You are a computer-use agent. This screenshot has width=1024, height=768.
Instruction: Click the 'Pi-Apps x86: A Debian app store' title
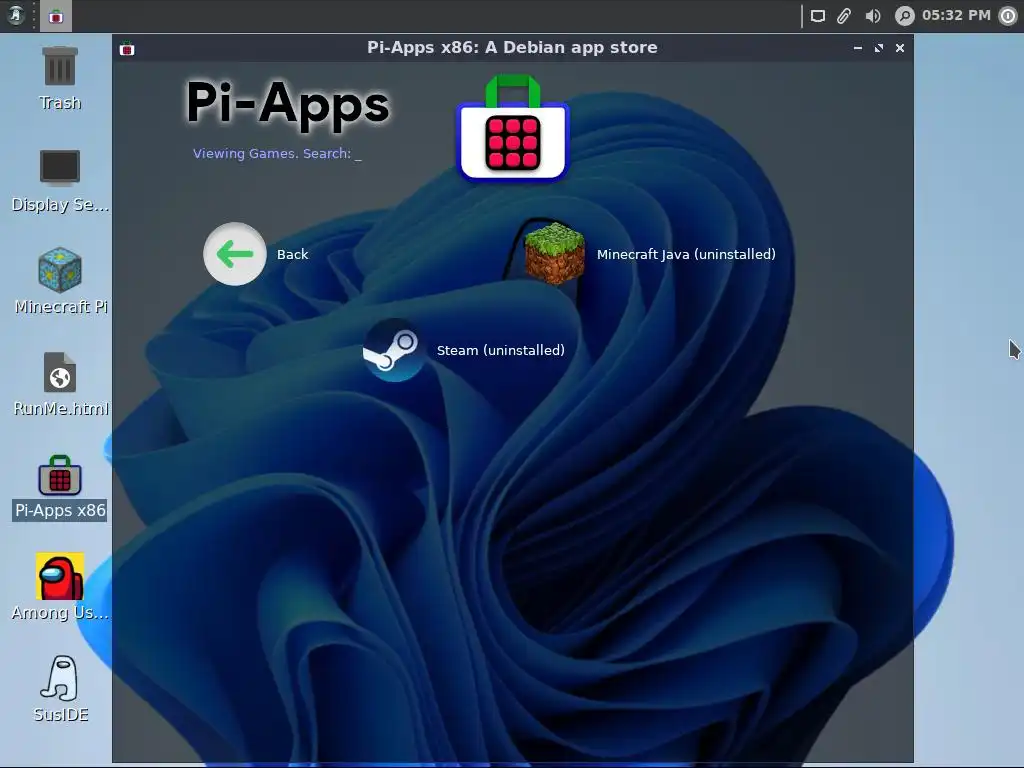coord(512,48)
